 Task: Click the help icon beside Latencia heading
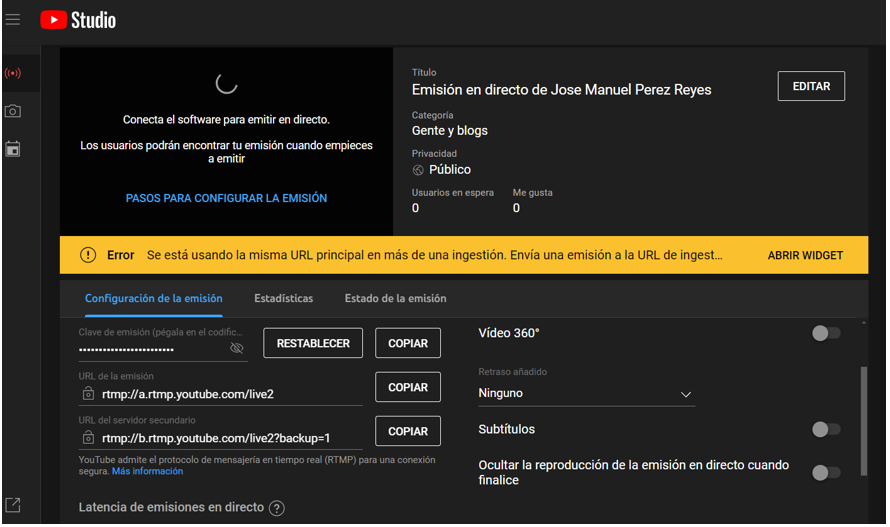click(x=277, y=508)
